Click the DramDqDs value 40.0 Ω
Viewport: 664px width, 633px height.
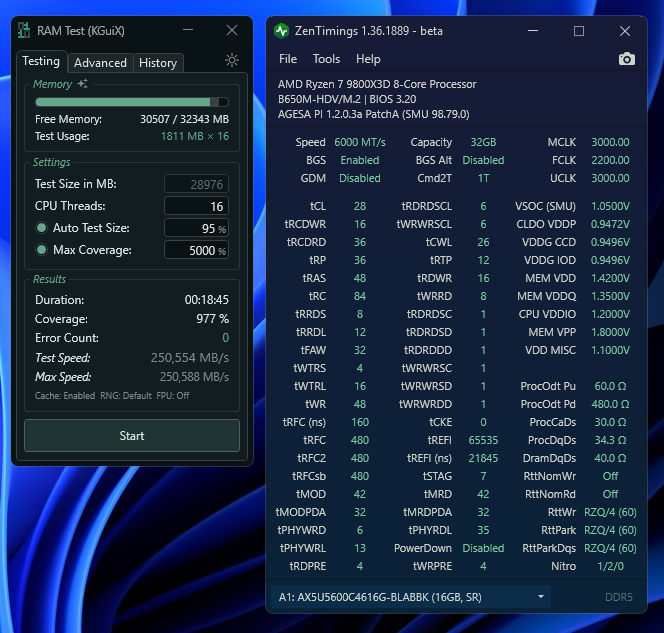click(x=610, y=458)
